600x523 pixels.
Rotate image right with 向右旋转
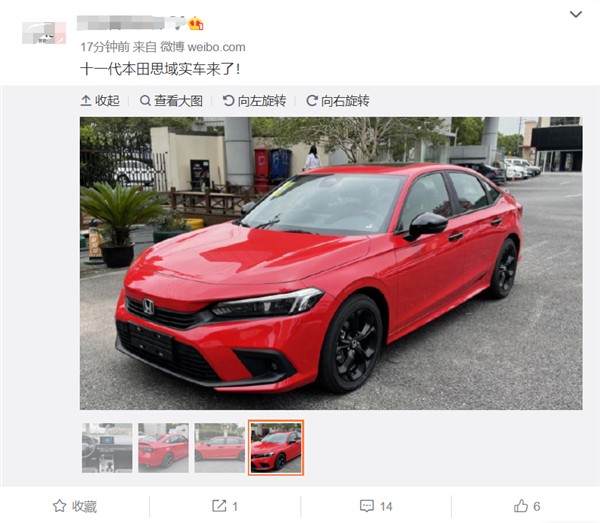pos(338,101)
